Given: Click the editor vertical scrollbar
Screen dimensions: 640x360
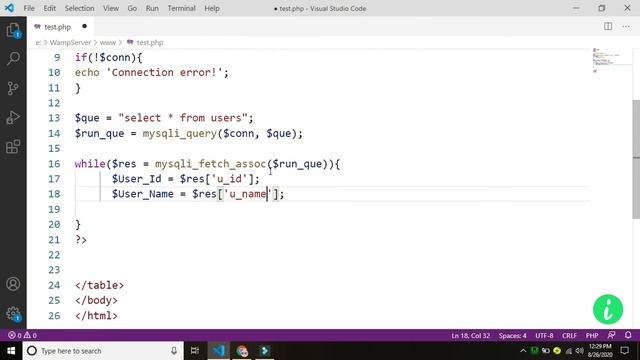Looking at the screenshot, I should tap(636, 159).
